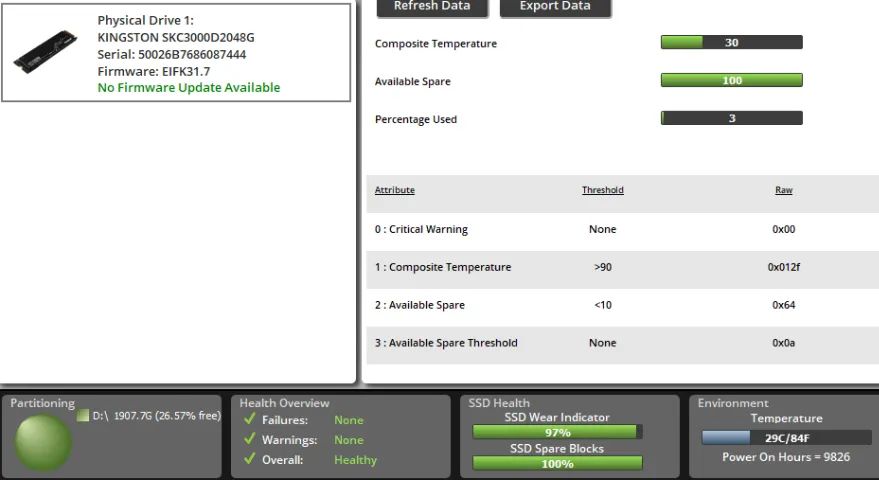The image size is (879, 480).
Task: Click the threshold value <10
Action: pyautogui.click(x=603, y=305)
